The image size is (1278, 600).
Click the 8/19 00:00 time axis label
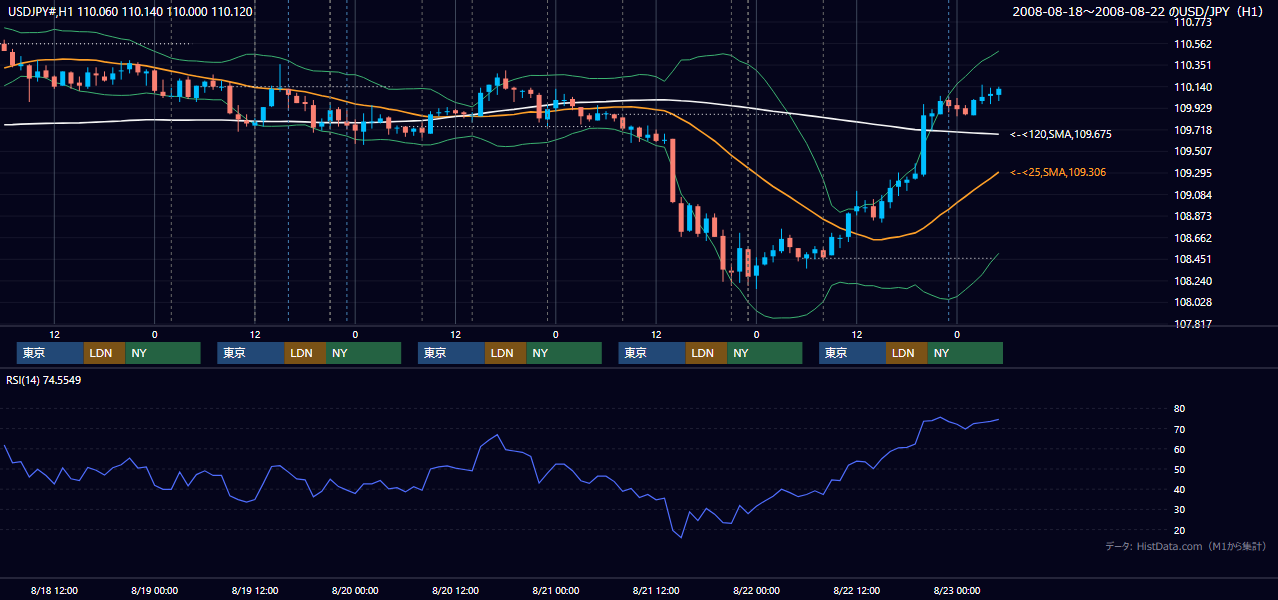154,590
